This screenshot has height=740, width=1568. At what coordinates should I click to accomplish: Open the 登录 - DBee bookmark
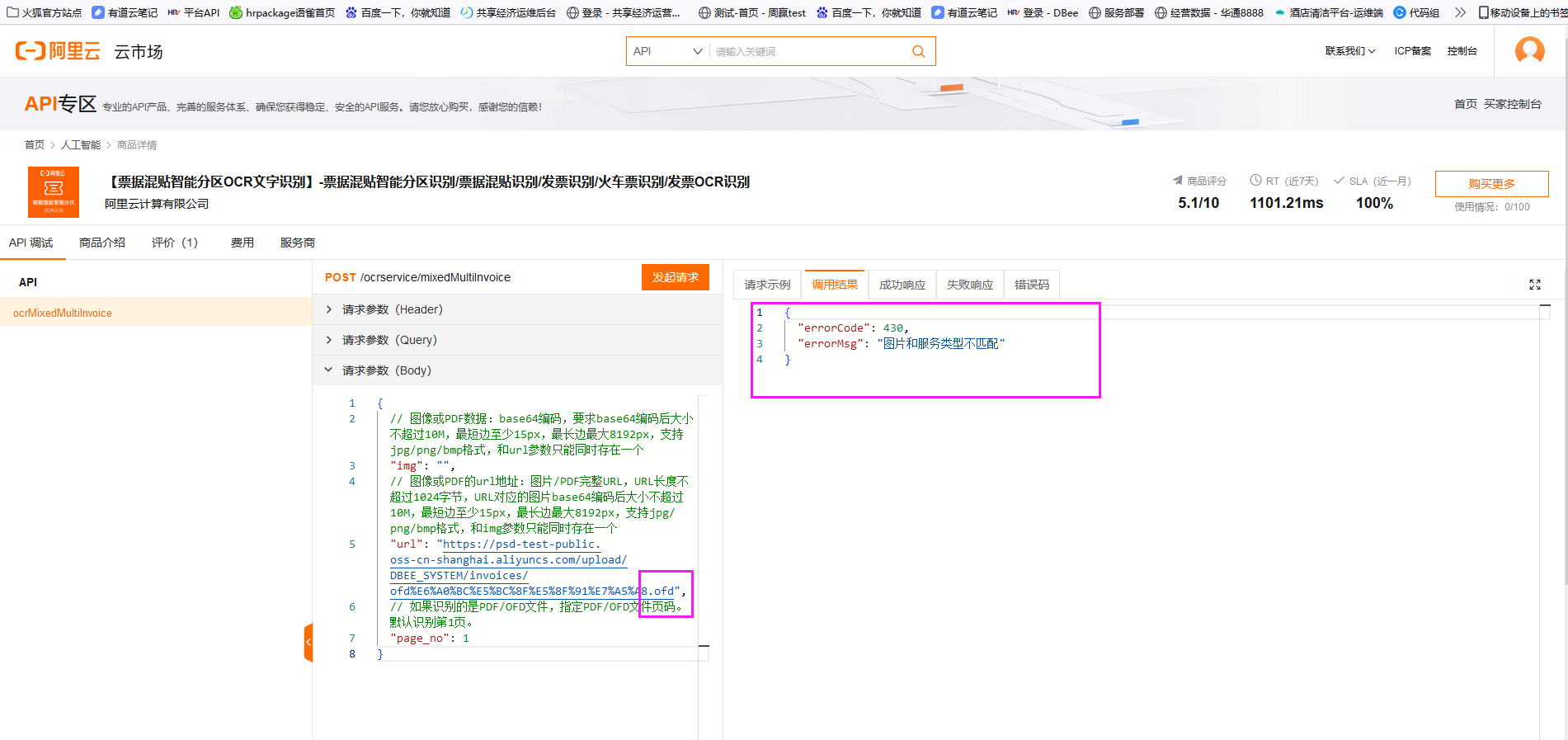tap(1043, 12)
